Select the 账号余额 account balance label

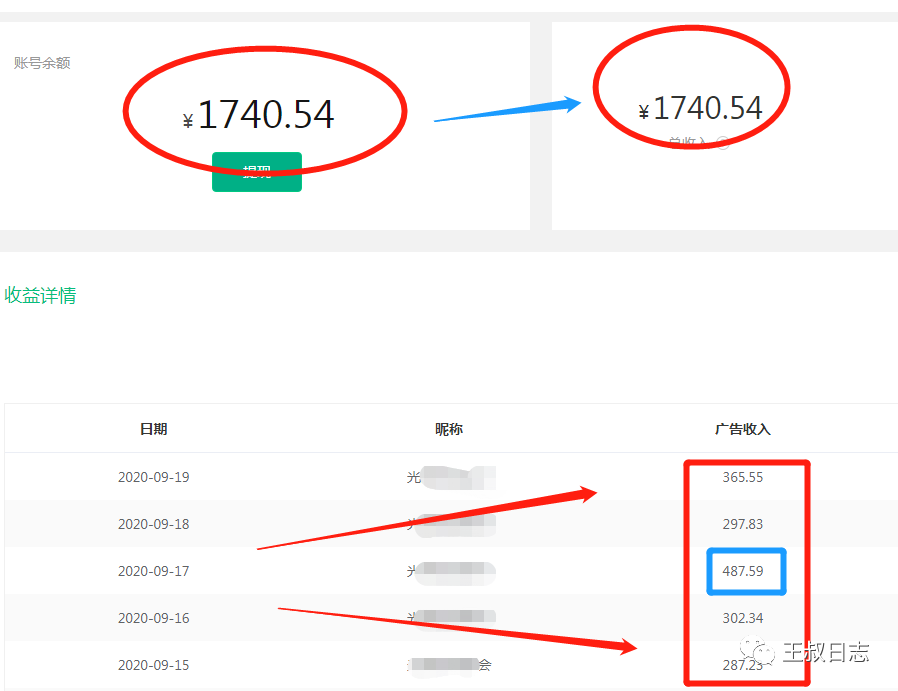[41, 62]
